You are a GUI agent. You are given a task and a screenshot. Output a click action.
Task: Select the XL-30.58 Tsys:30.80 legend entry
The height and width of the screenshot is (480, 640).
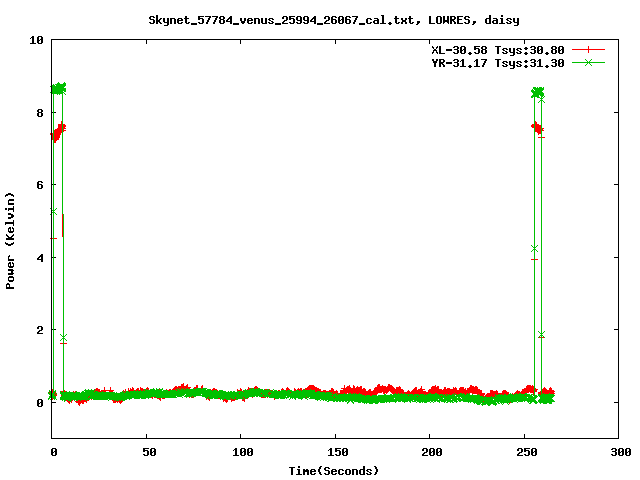(x=498, y=50)
